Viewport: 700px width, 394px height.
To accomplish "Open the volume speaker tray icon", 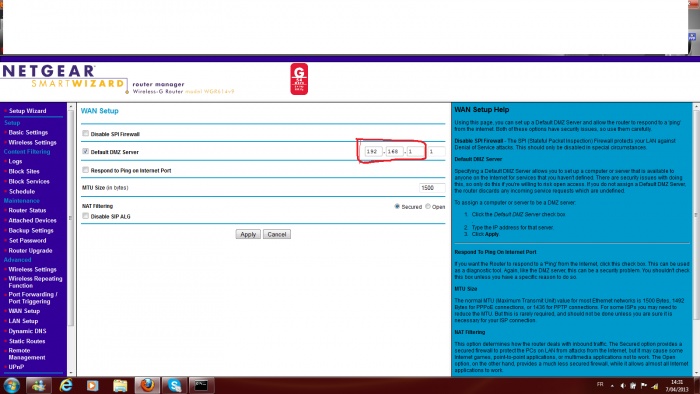I will tap(623, 386).
